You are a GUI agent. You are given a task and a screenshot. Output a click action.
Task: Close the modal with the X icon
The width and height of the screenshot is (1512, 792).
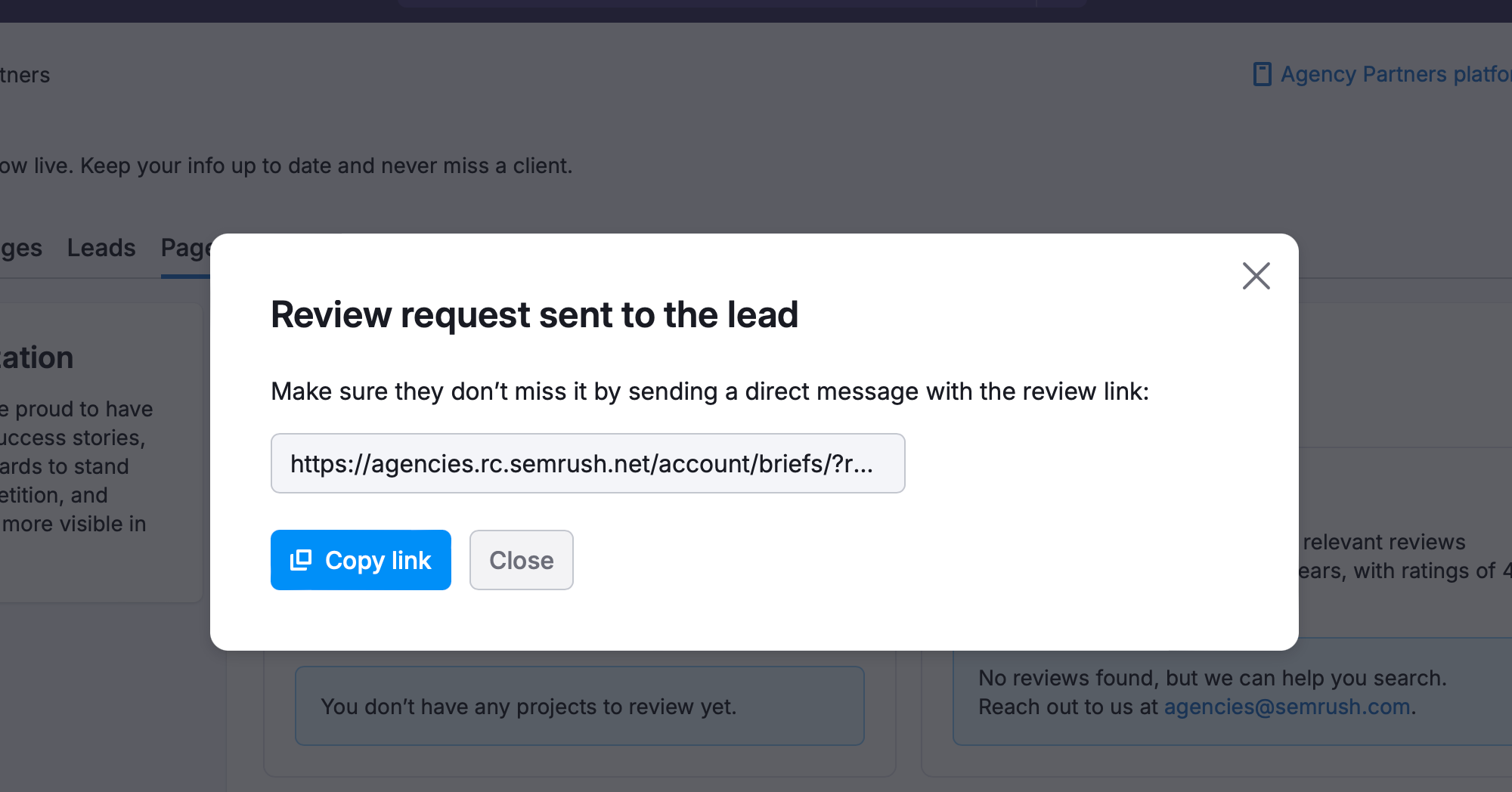point(1256,276)
